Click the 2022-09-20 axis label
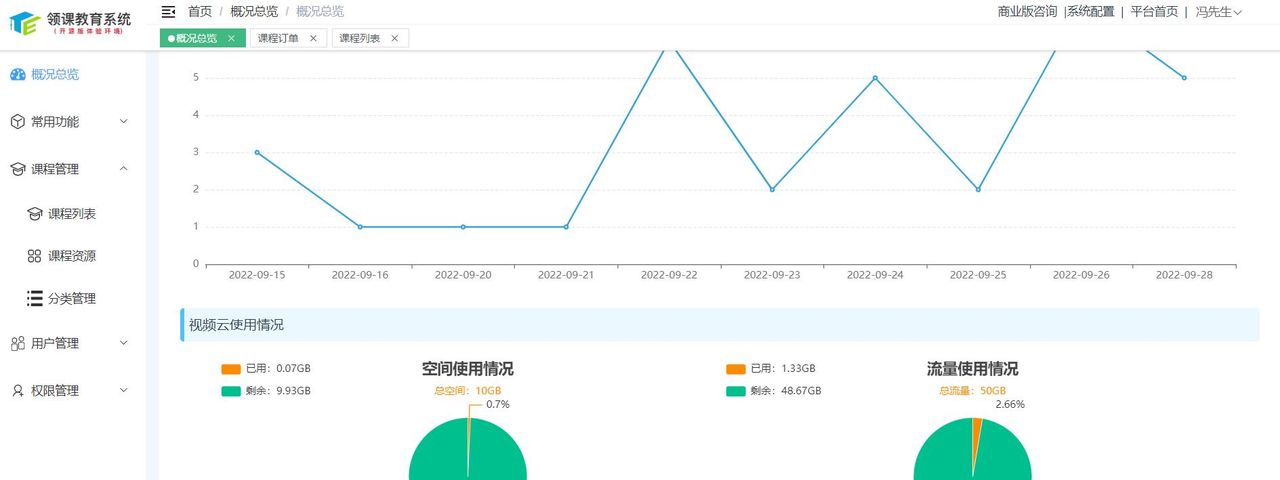 pos(463,275)
